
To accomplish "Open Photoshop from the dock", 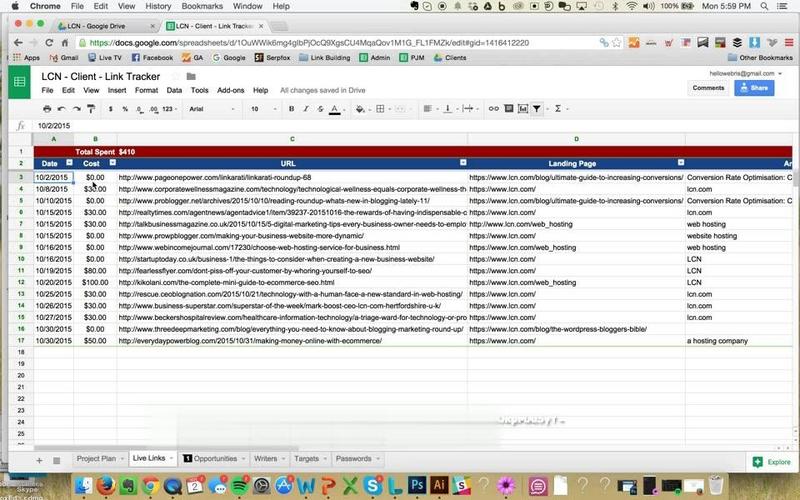I will coord(416,485).
